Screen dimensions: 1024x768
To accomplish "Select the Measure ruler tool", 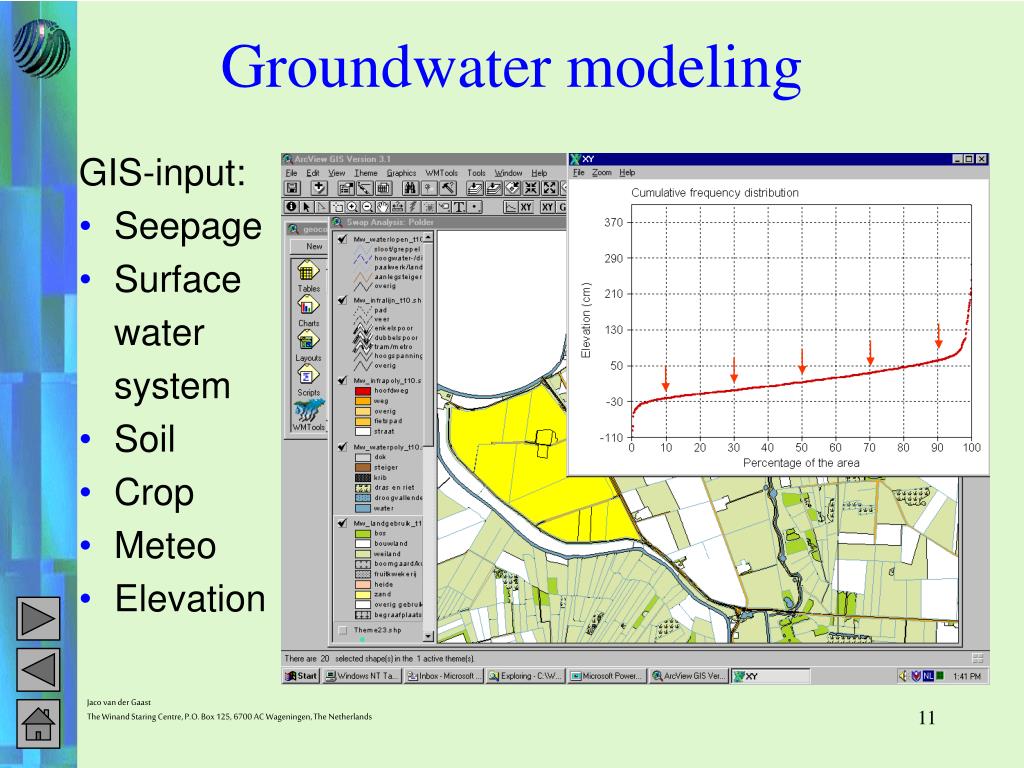I will coord(398,206).
